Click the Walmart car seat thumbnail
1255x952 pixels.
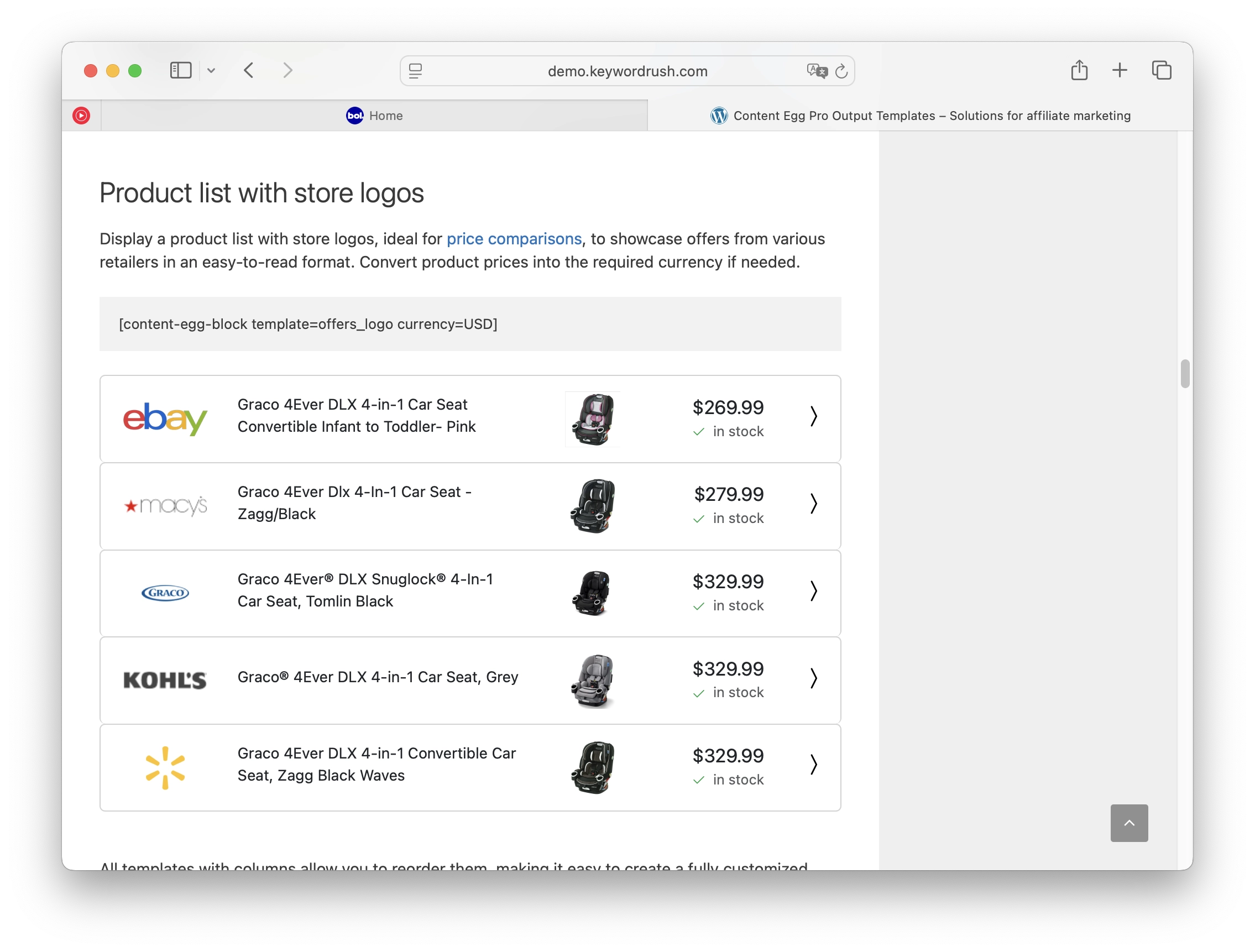click(593, 767)
